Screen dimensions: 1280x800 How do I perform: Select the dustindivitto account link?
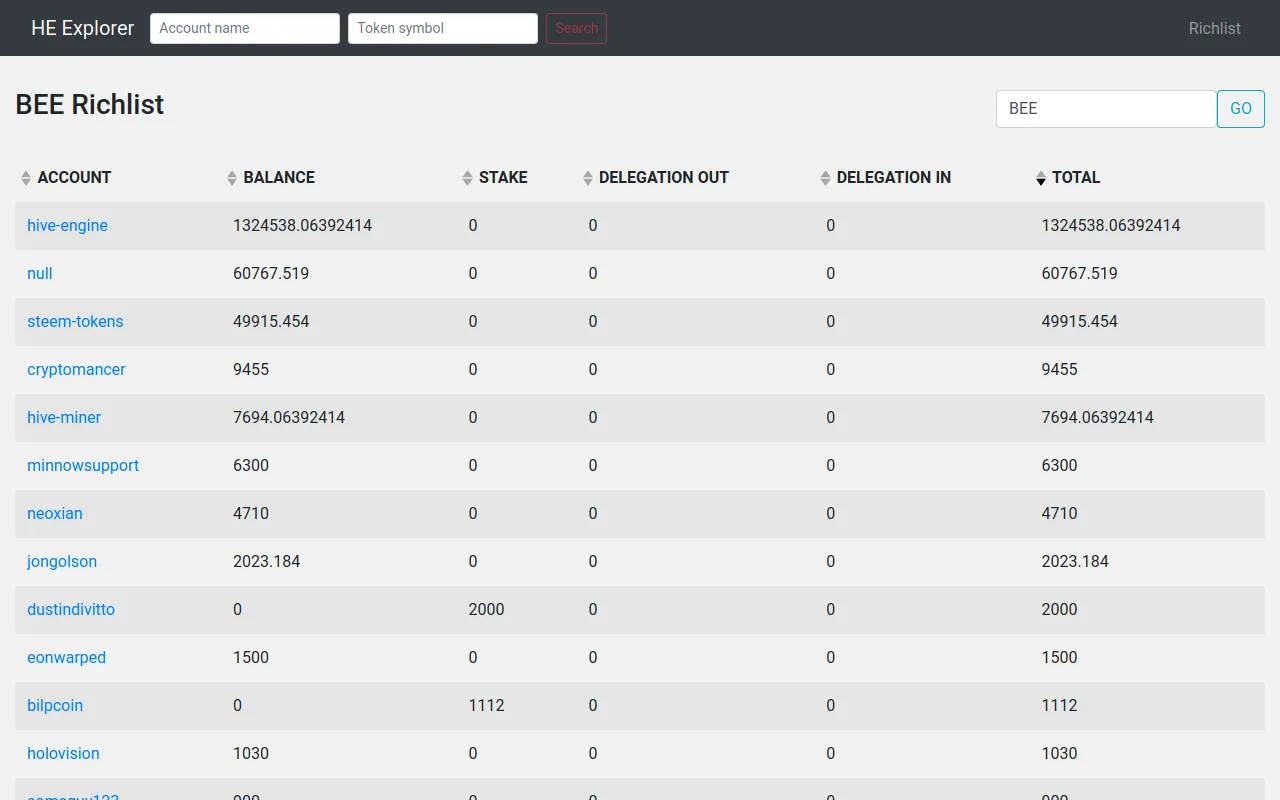click(71, 610)
